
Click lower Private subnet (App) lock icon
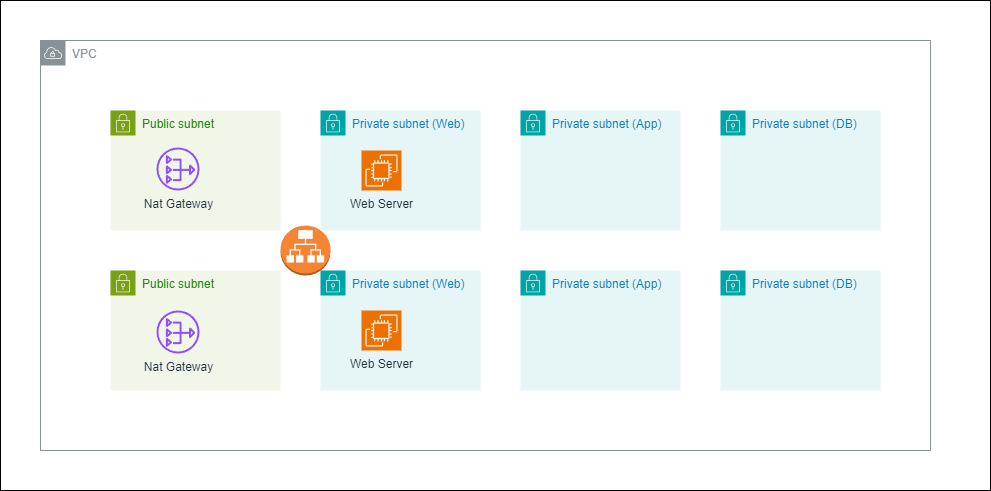point(533,283)
